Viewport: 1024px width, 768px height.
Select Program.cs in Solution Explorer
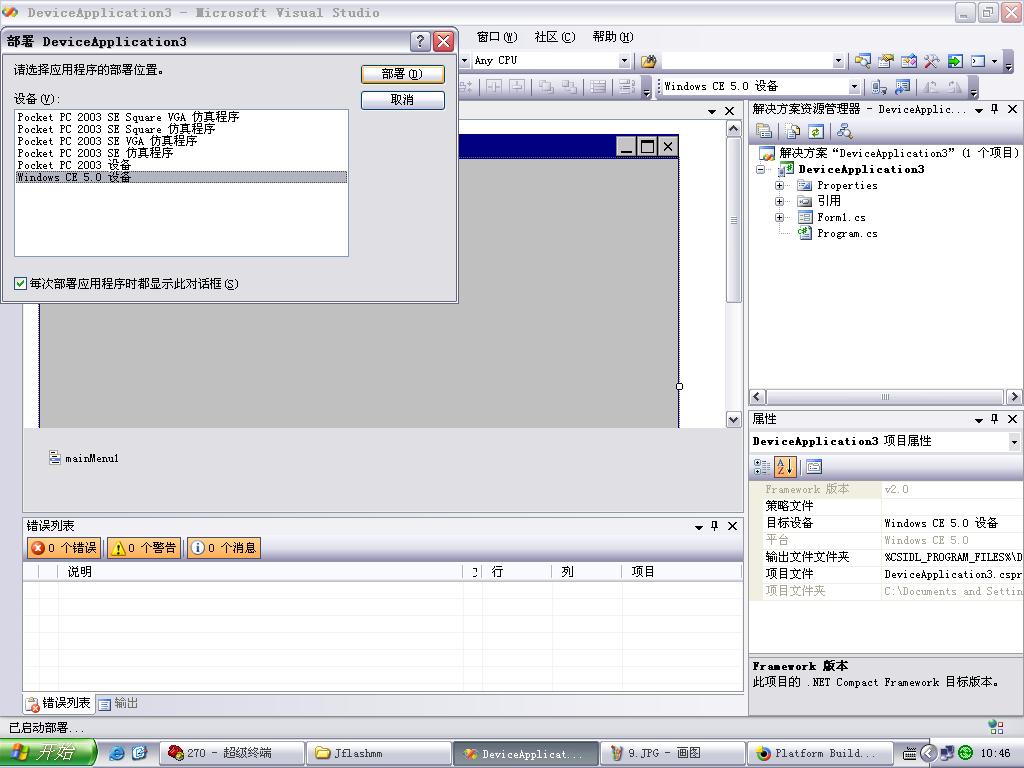(x=847, y=233)
